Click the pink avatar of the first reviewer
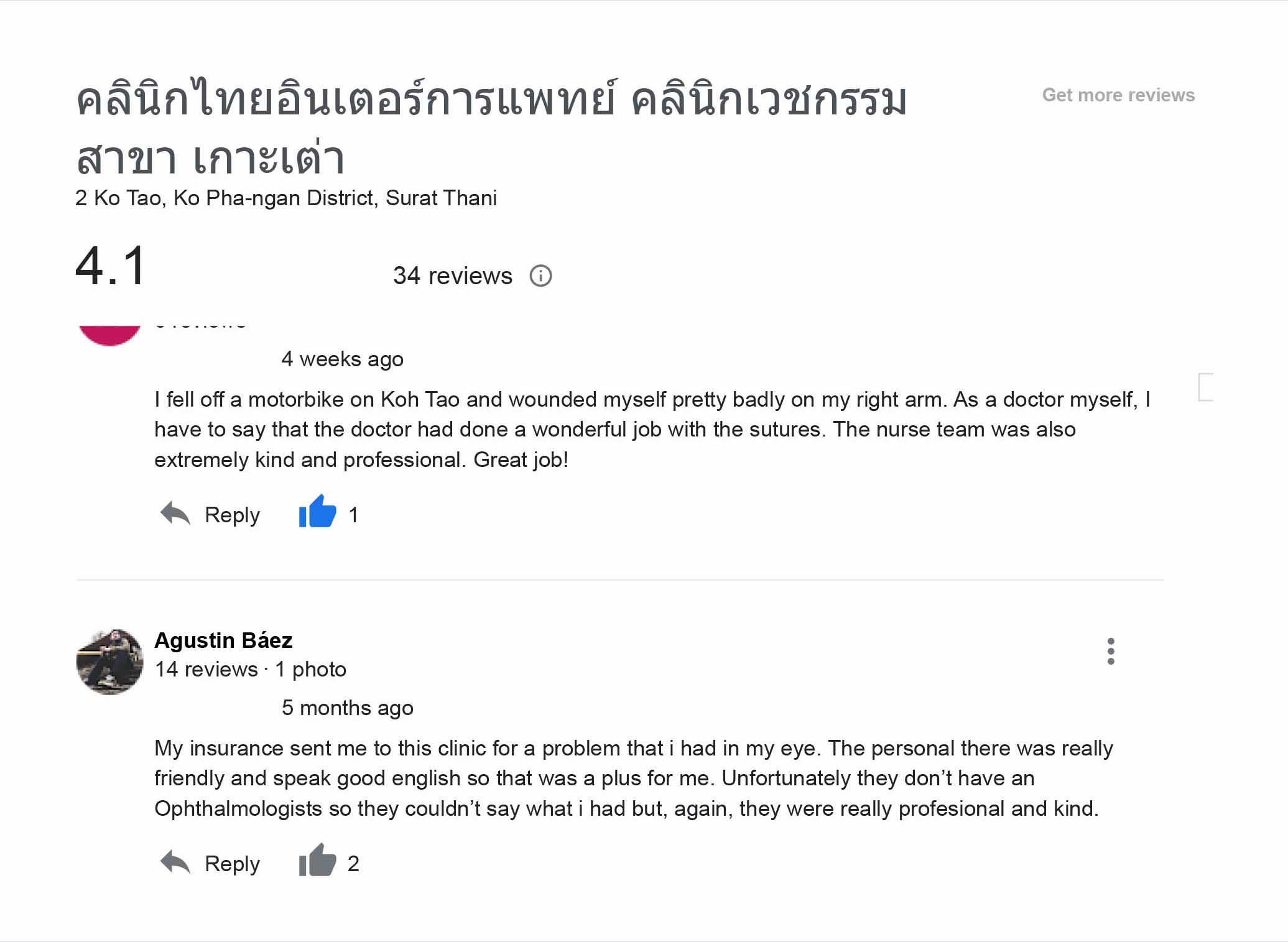 click(109, 335)
